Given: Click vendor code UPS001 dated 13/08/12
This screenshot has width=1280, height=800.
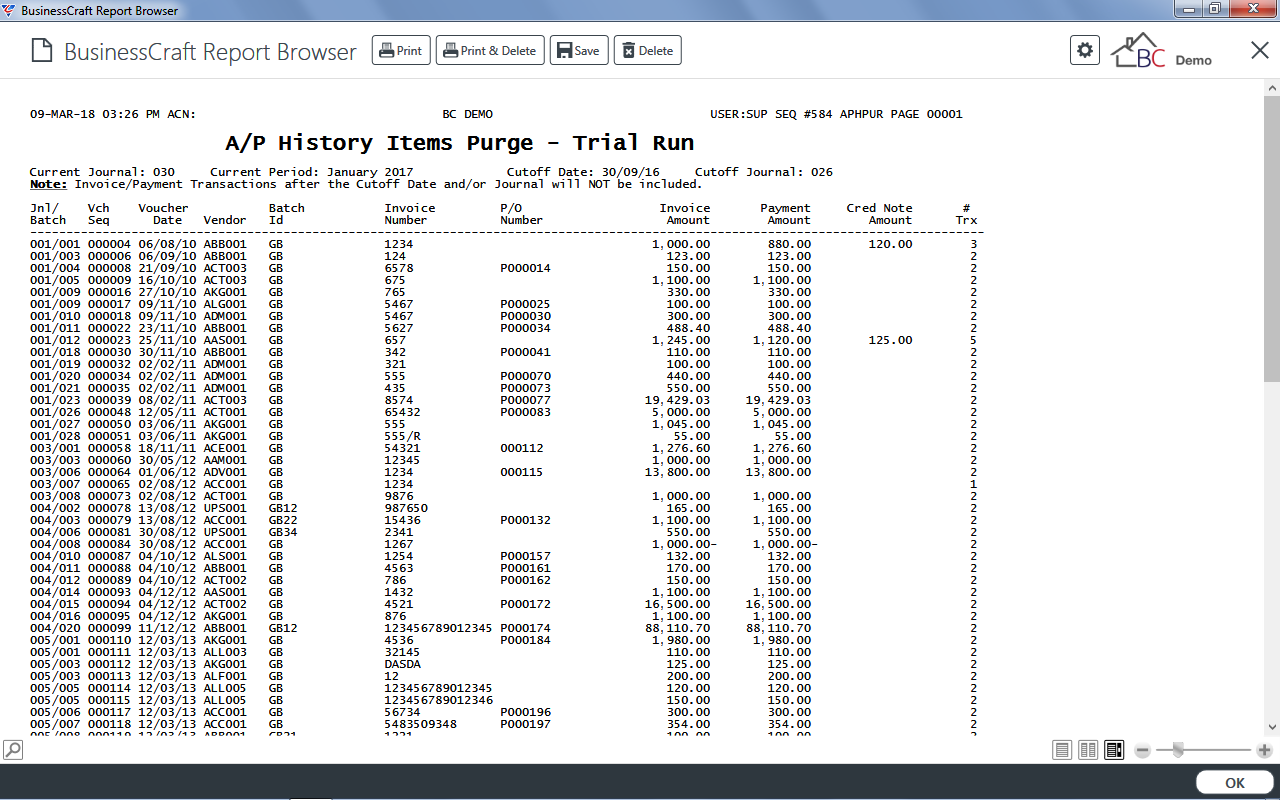Looking at the screenshot, I should tap(225, 508).
